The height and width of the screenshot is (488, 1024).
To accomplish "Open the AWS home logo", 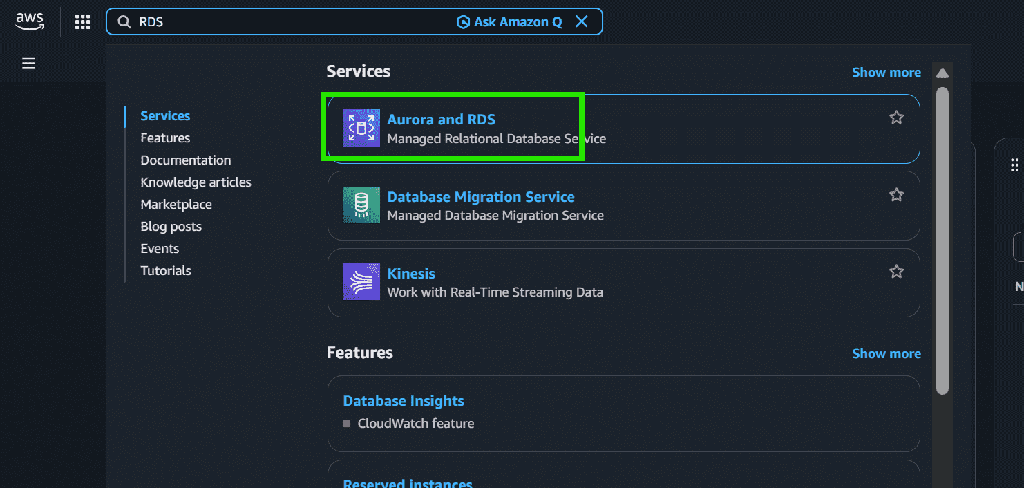I will 29,22.
